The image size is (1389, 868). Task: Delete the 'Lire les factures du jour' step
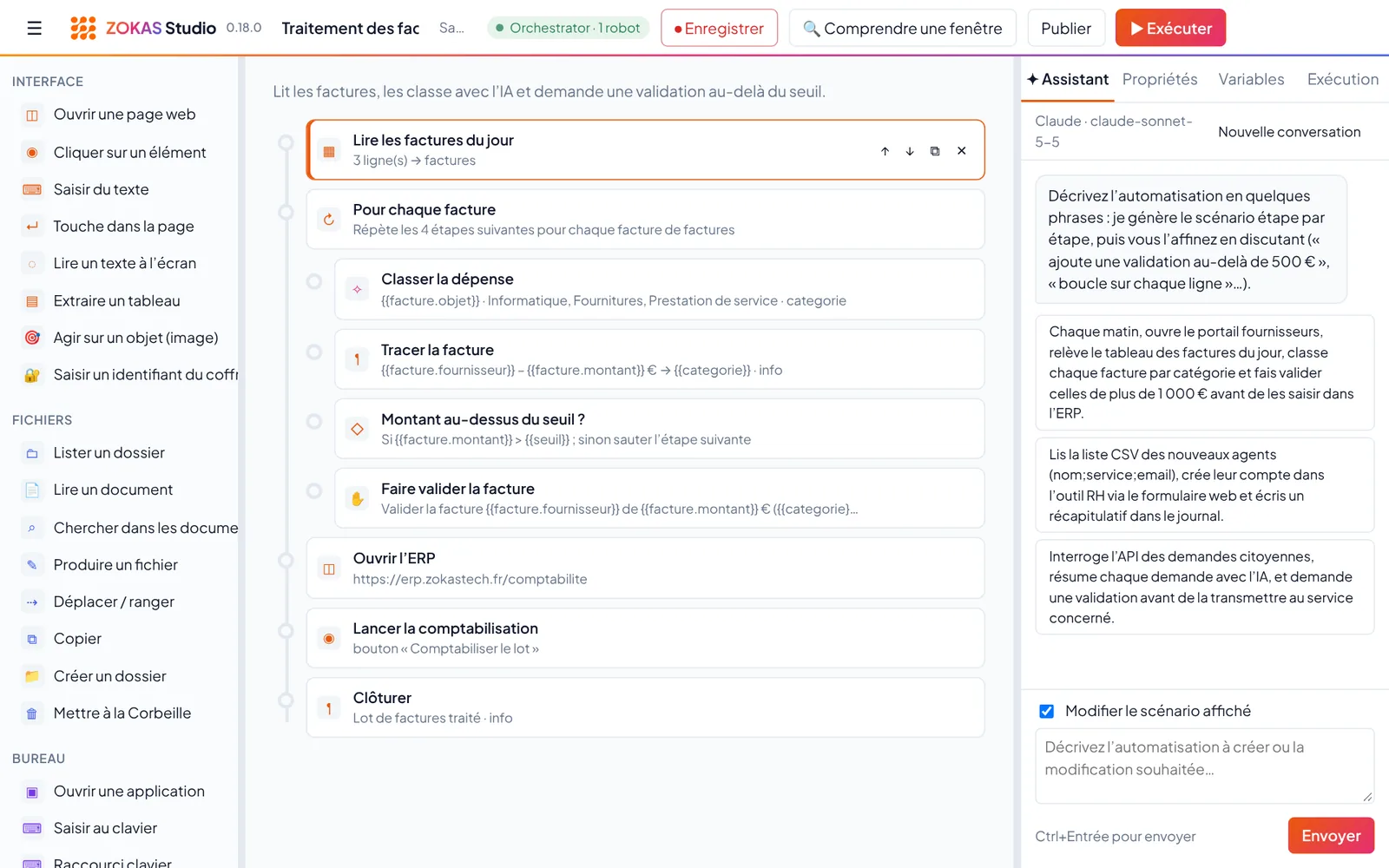(x=962, y=151)
